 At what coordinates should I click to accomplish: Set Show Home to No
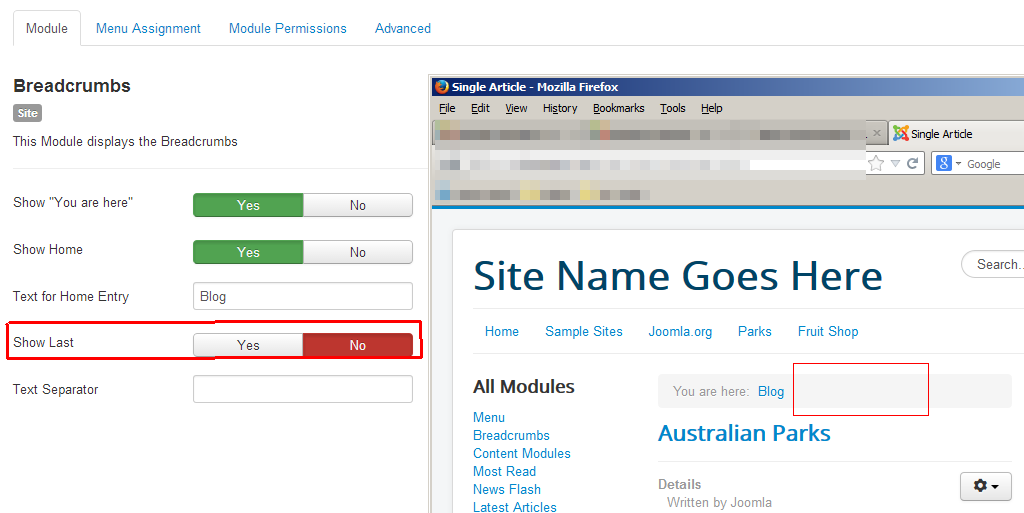[357, 252]
